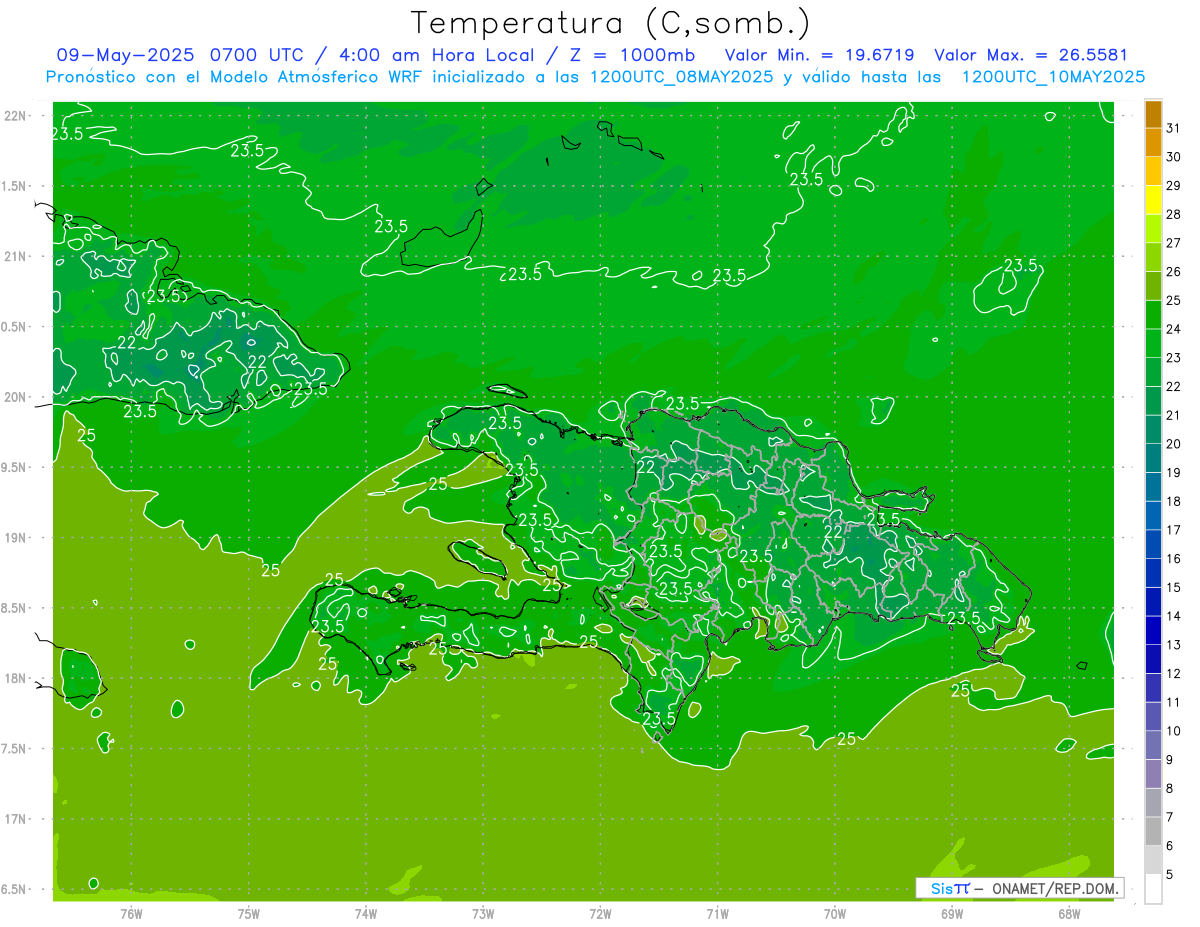1200x927 pixels.
Task: Click the '69W' longitude axis label
Action: 952,913
